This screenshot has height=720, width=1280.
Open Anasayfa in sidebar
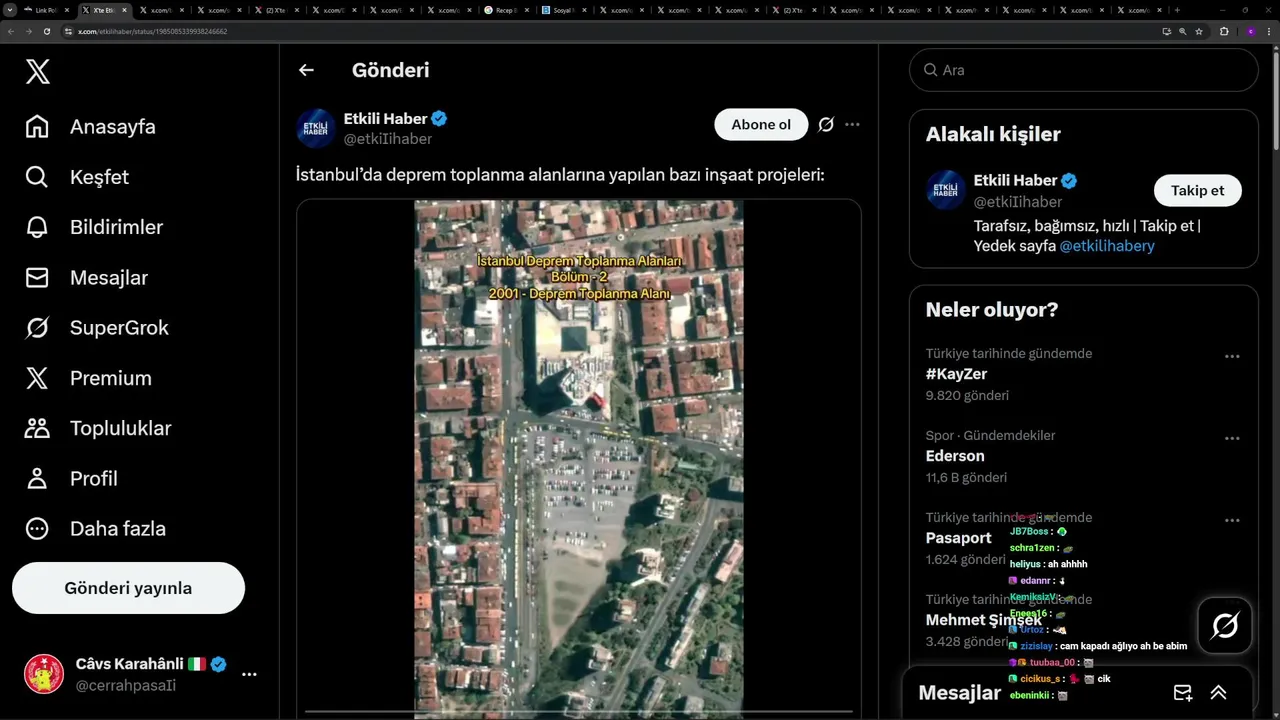point(113,127)
